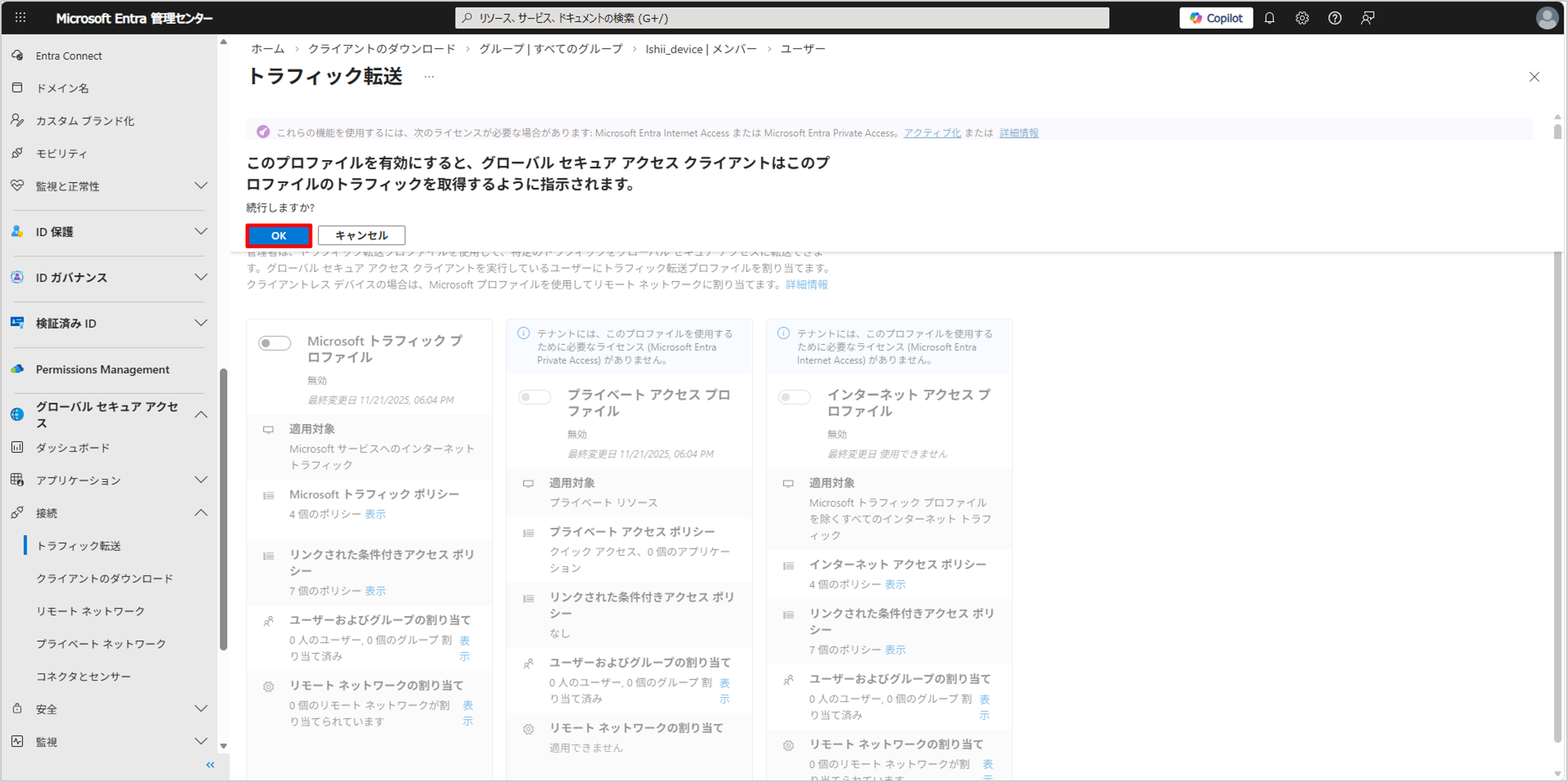Confirm with the OK button

tap(279, 236)
